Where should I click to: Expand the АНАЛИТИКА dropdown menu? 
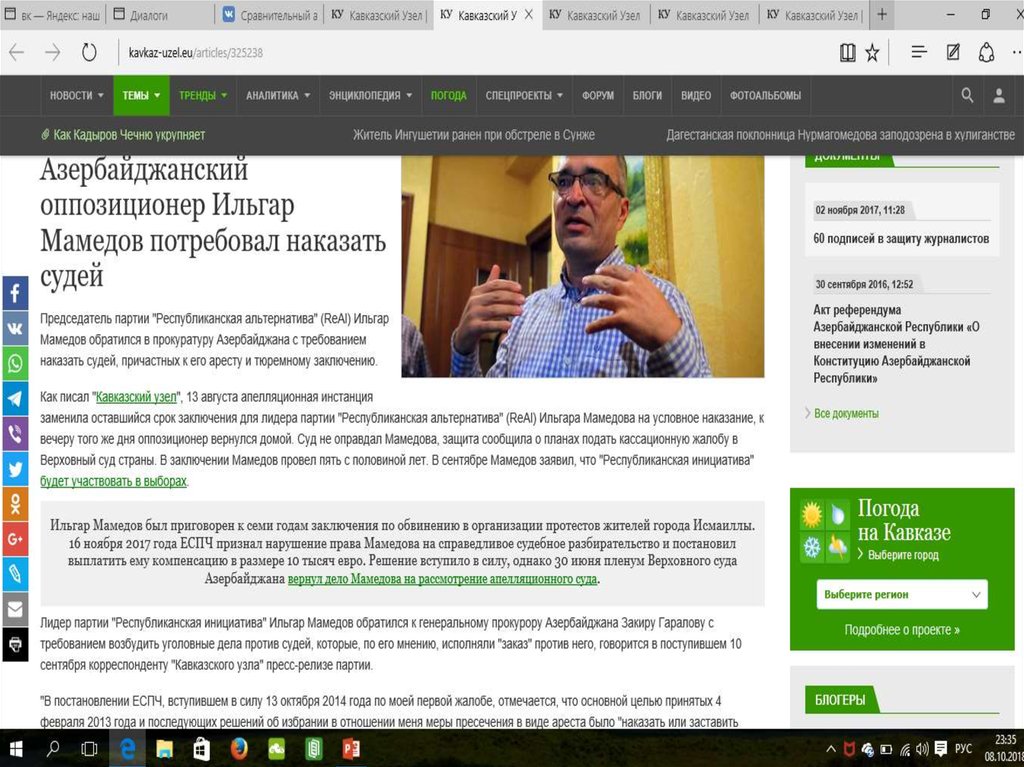[277, 96]
